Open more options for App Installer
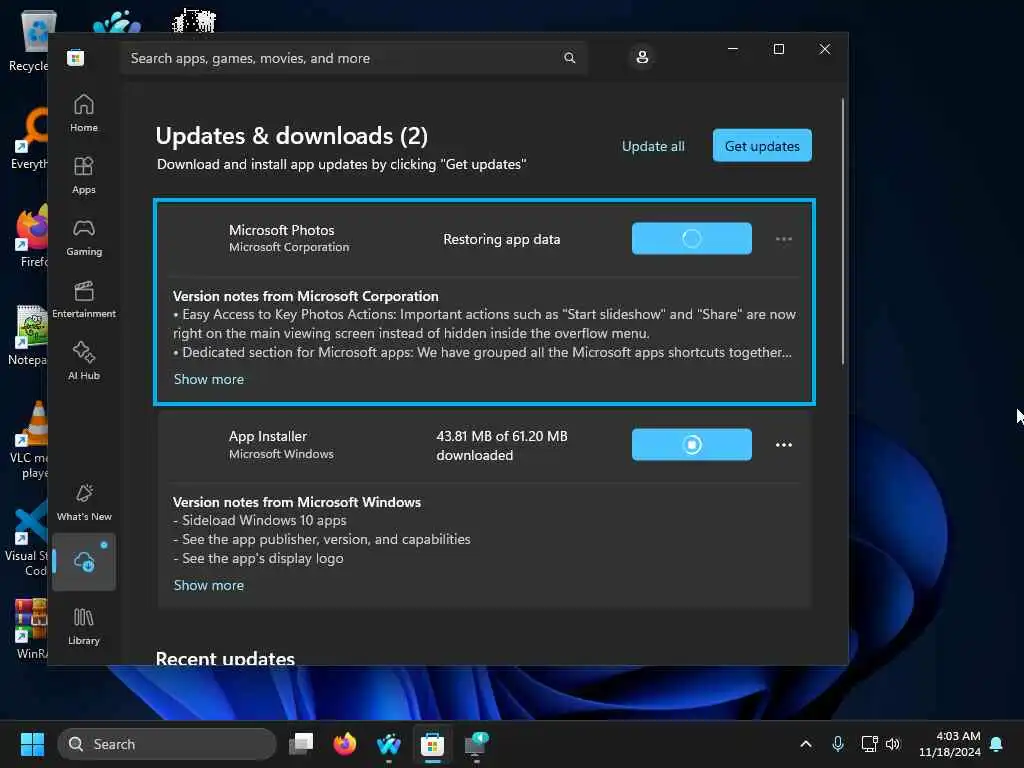The image size is (1024, 768). point(784,445)
